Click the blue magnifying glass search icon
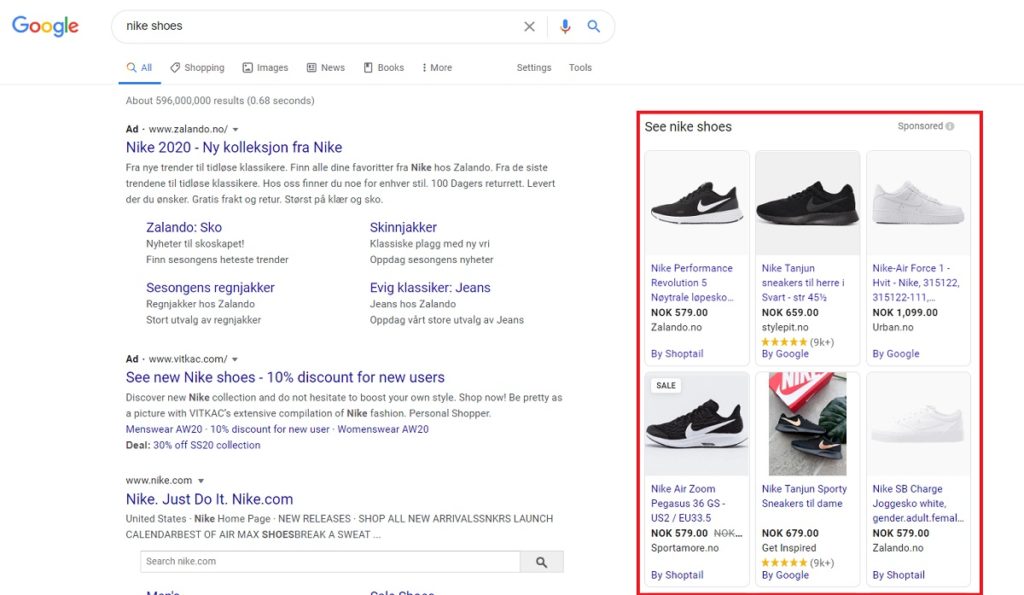This screenshot has height=595, width=1024. pyautogui.click(x=594, y=26)
